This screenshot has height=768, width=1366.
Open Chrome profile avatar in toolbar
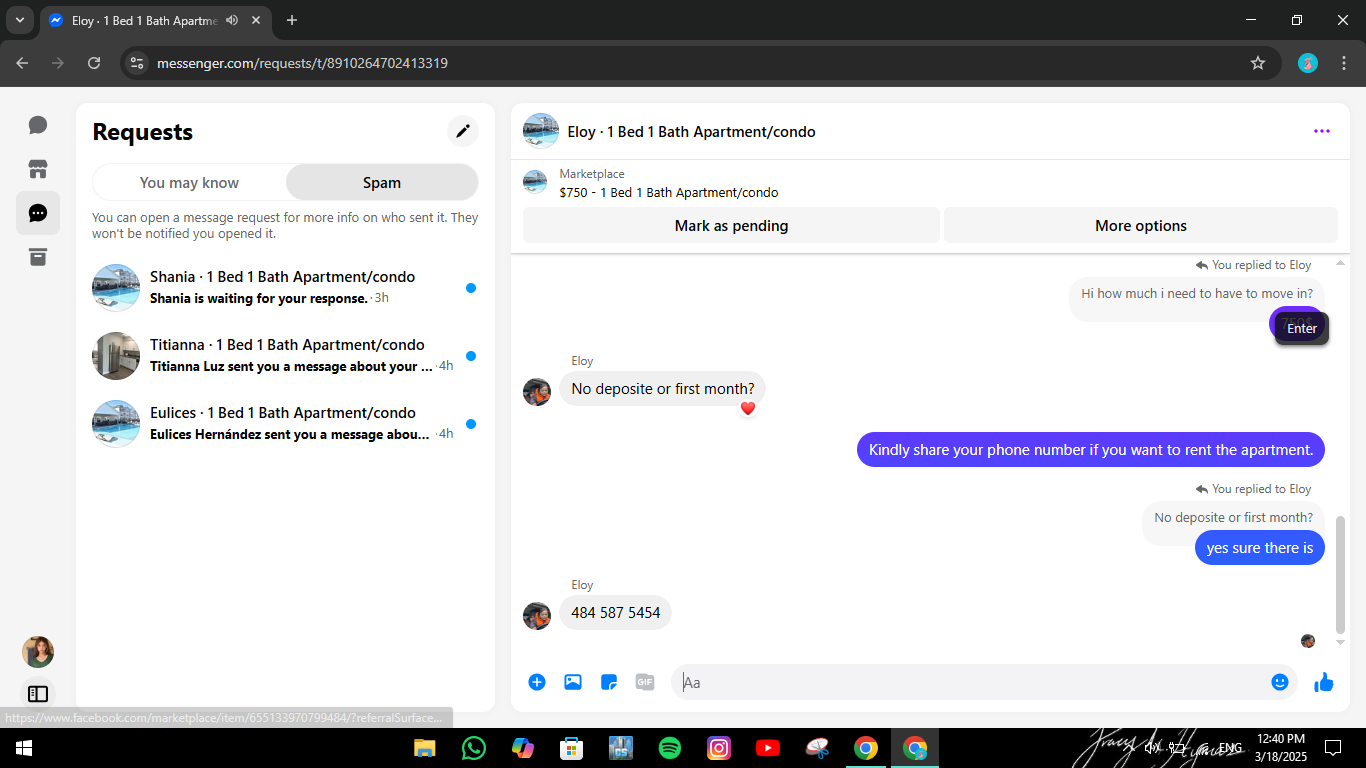(1308, 63)
